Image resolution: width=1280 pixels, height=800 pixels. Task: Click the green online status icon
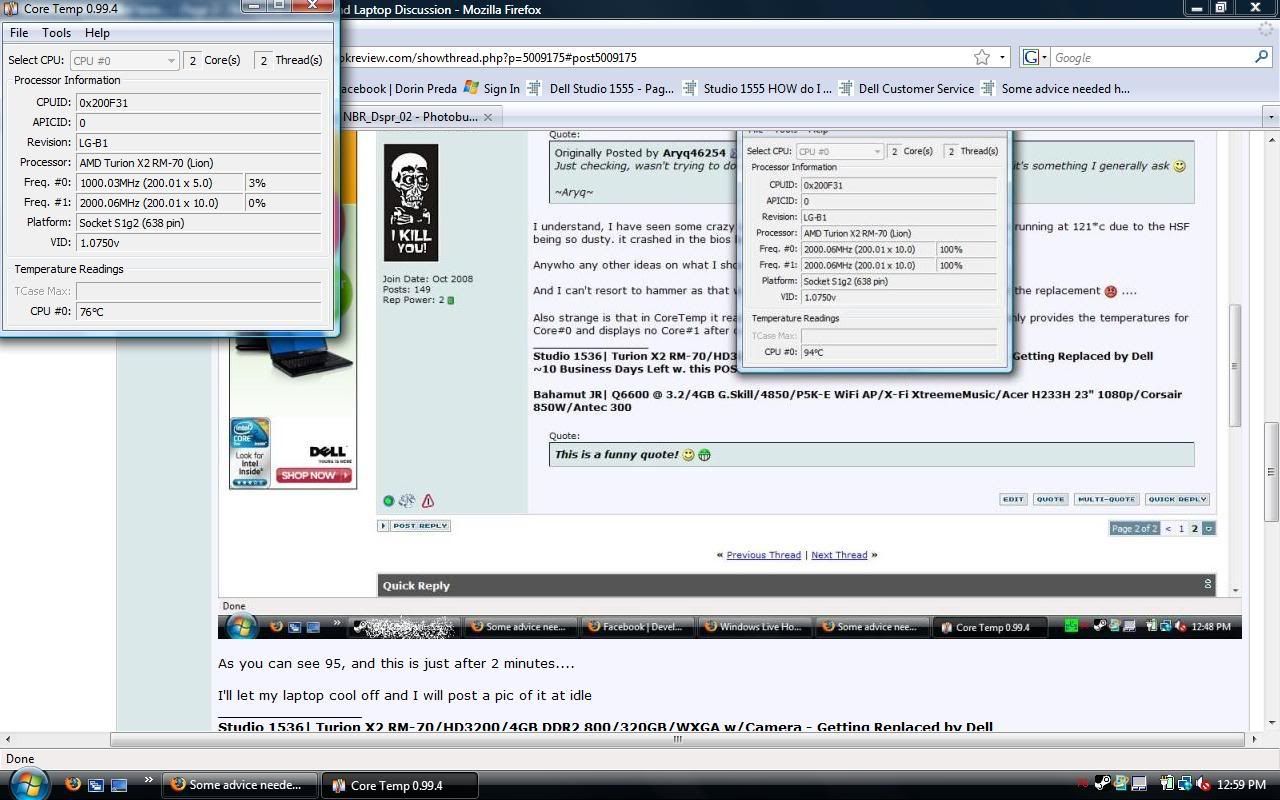389,501
